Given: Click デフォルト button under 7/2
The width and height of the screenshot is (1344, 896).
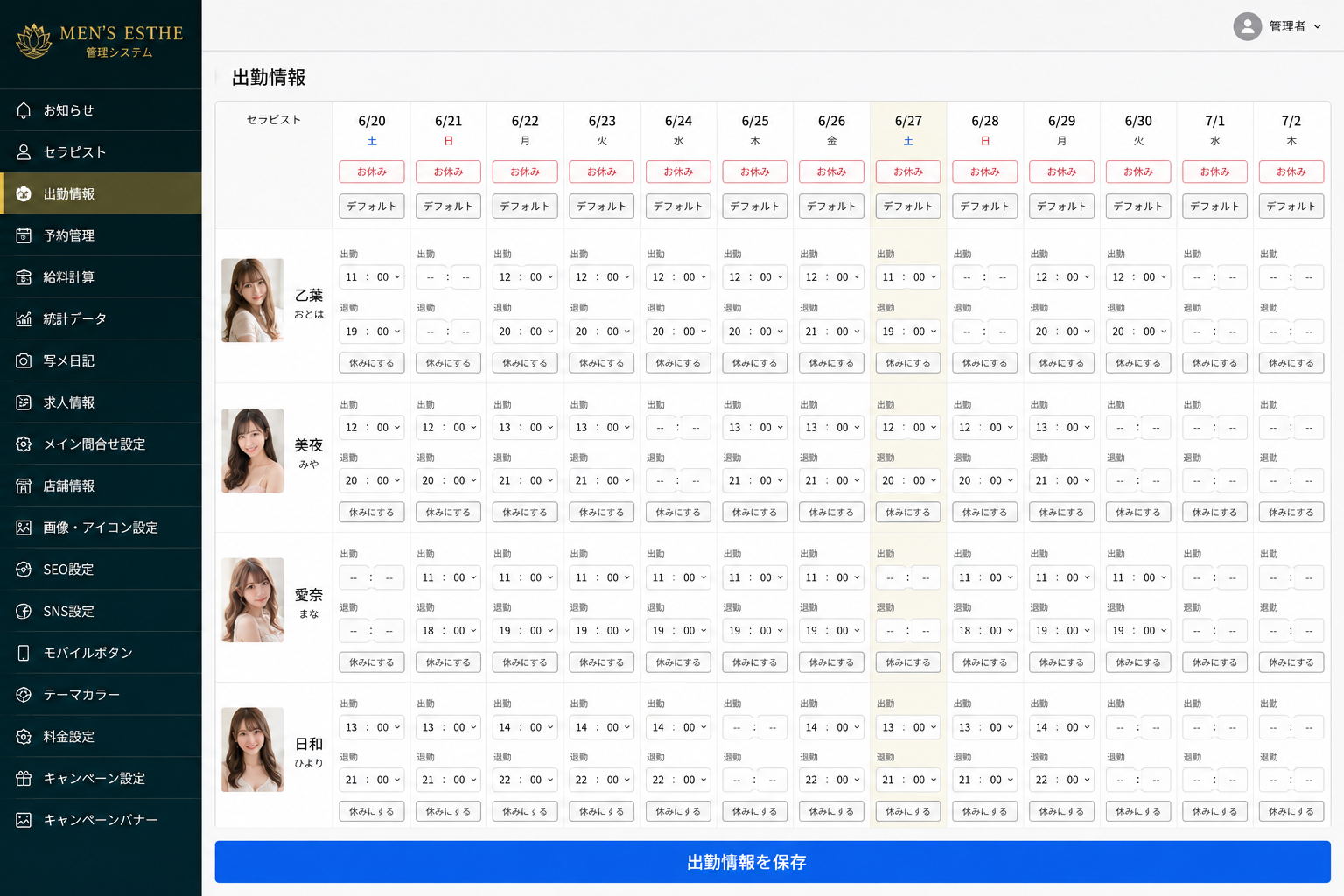Looking at the screenshot, I should (1291, 206).
